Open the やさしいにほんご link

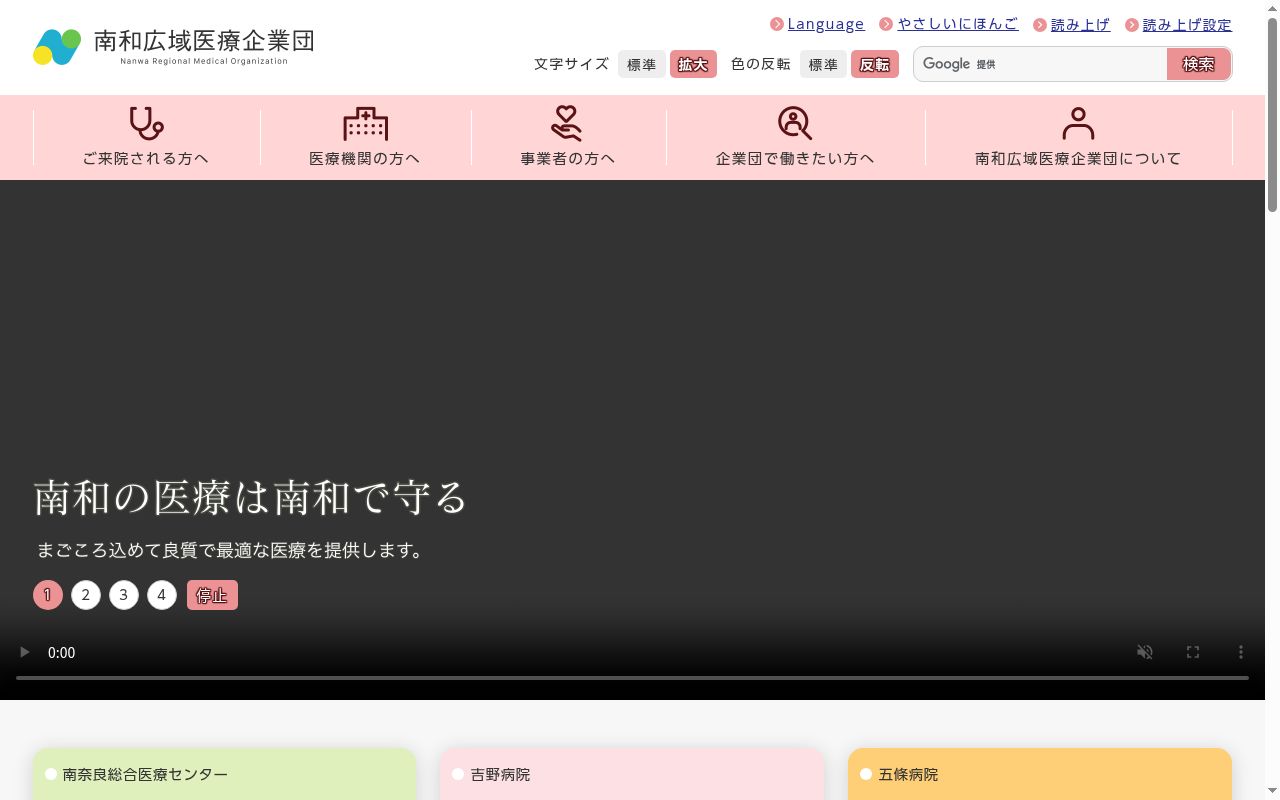tap(958, 24)
